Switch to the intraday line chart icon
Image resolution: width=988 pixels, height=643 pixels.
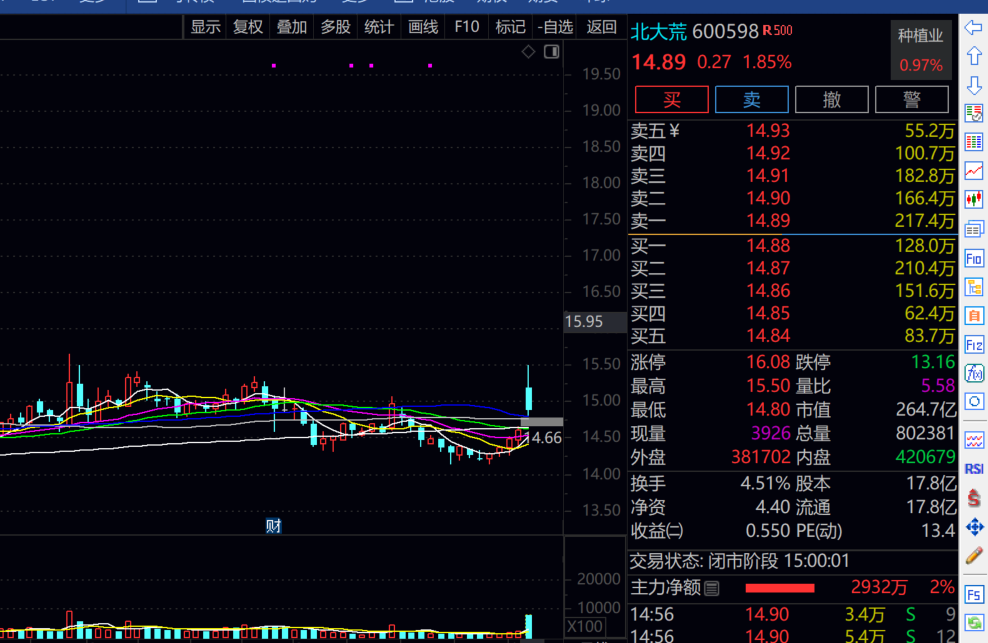(974, 171)
